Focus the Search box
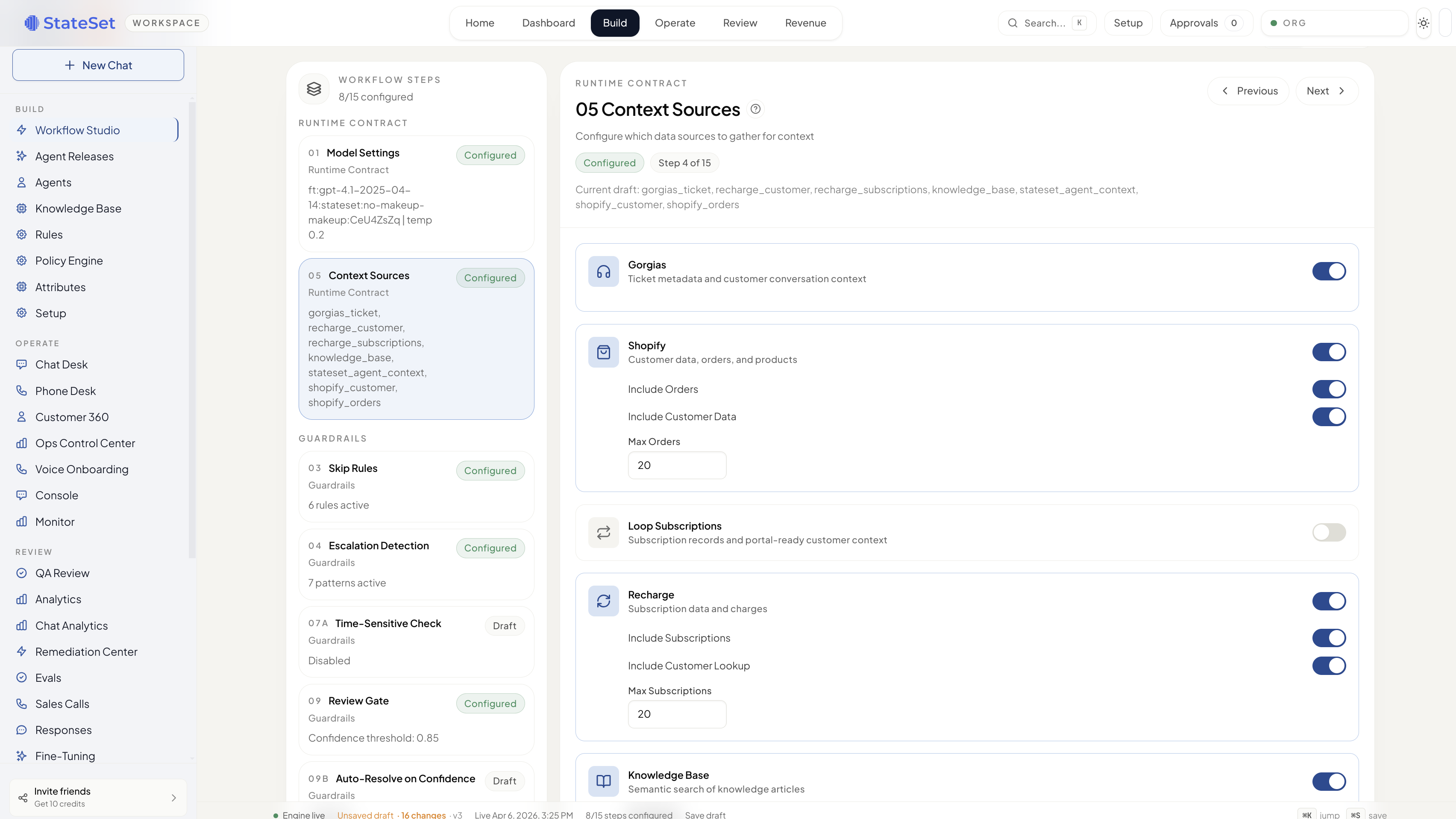 [1047, 23]
